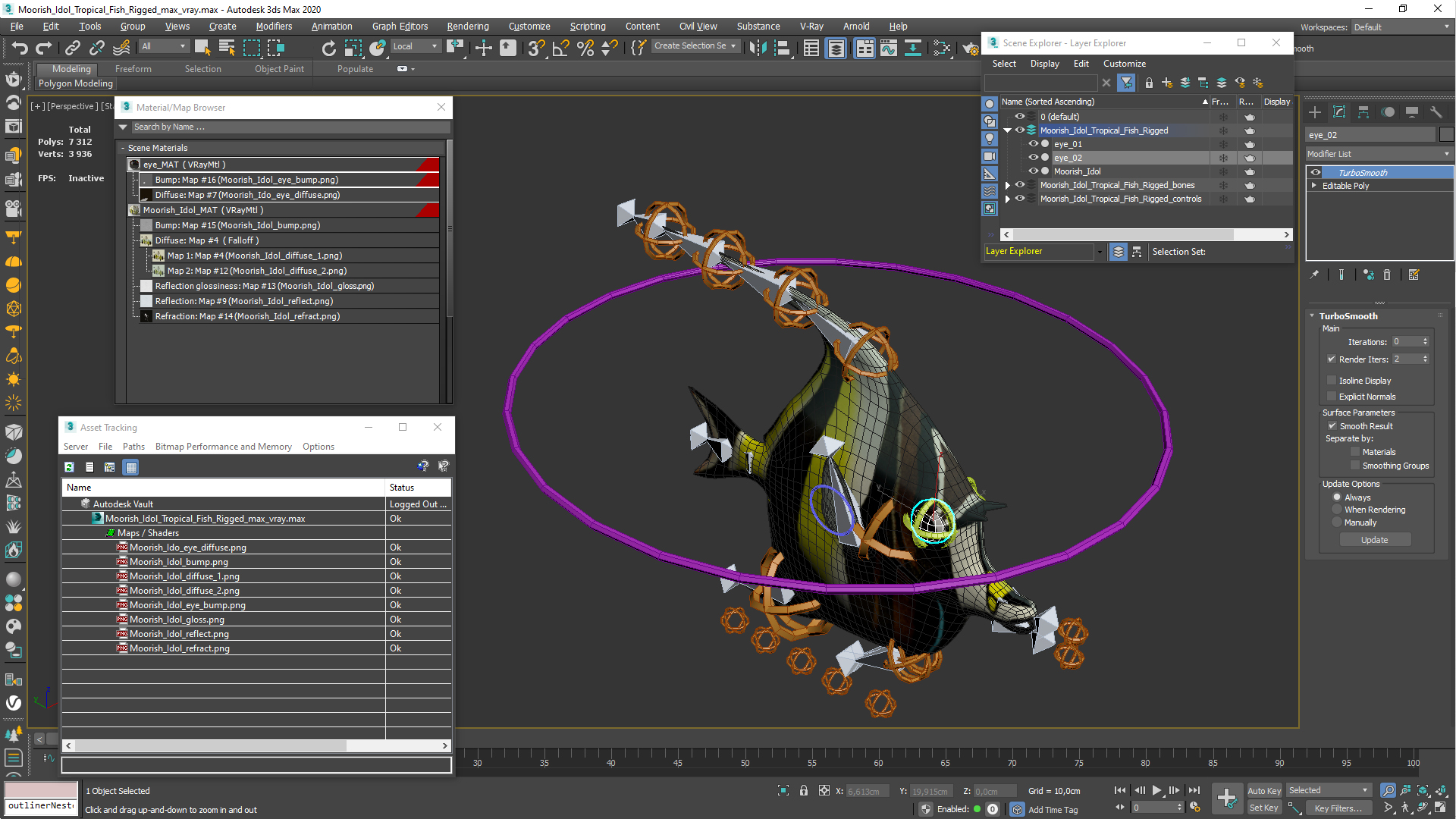Open the Local reference coordinate dropdown
Screen dimensions: 1456x819
click(x=416, y=46)
